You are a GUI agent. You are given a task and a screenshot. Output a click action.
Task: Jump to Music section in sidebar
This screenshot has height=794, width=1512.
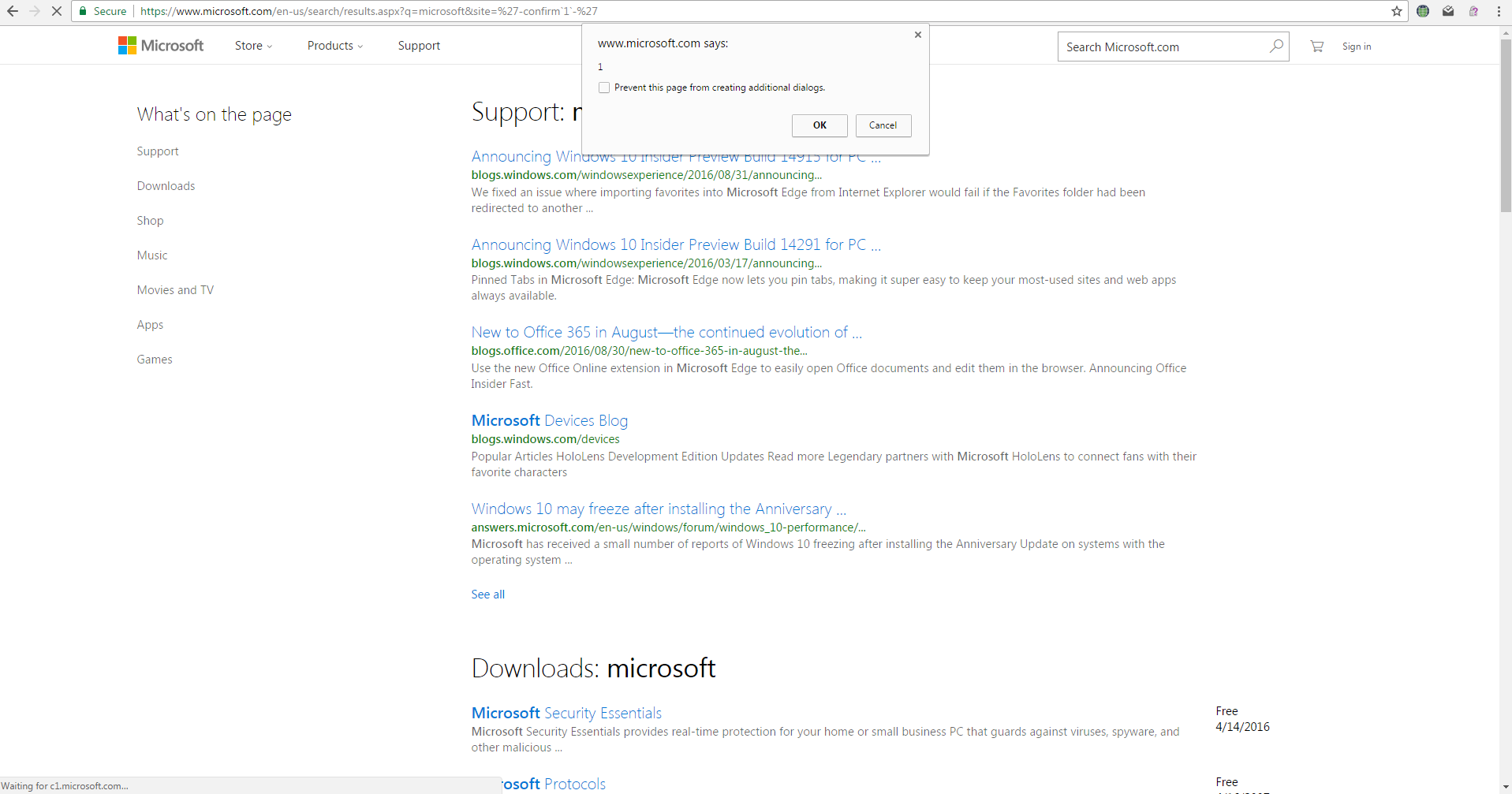(x=152, y=255)
